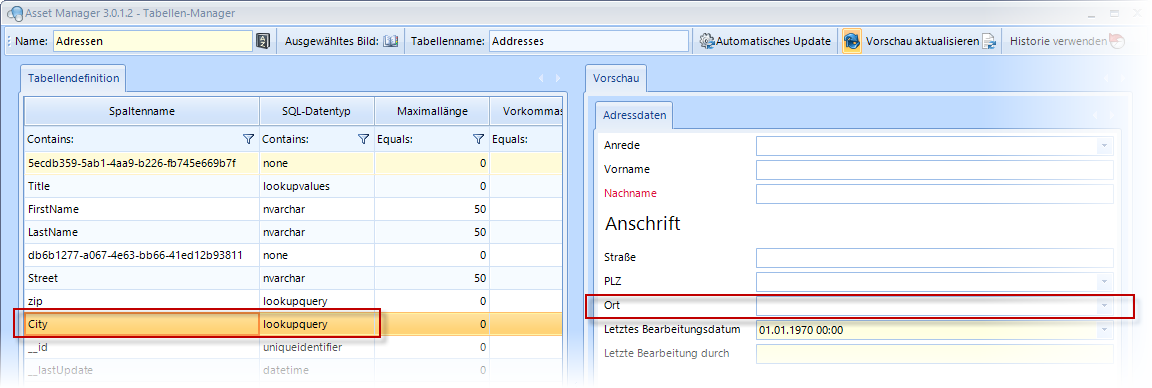Click the highlighted preview toggle icon in toolbar
This screenshot has height=388, width=1152.
[852, 41]
